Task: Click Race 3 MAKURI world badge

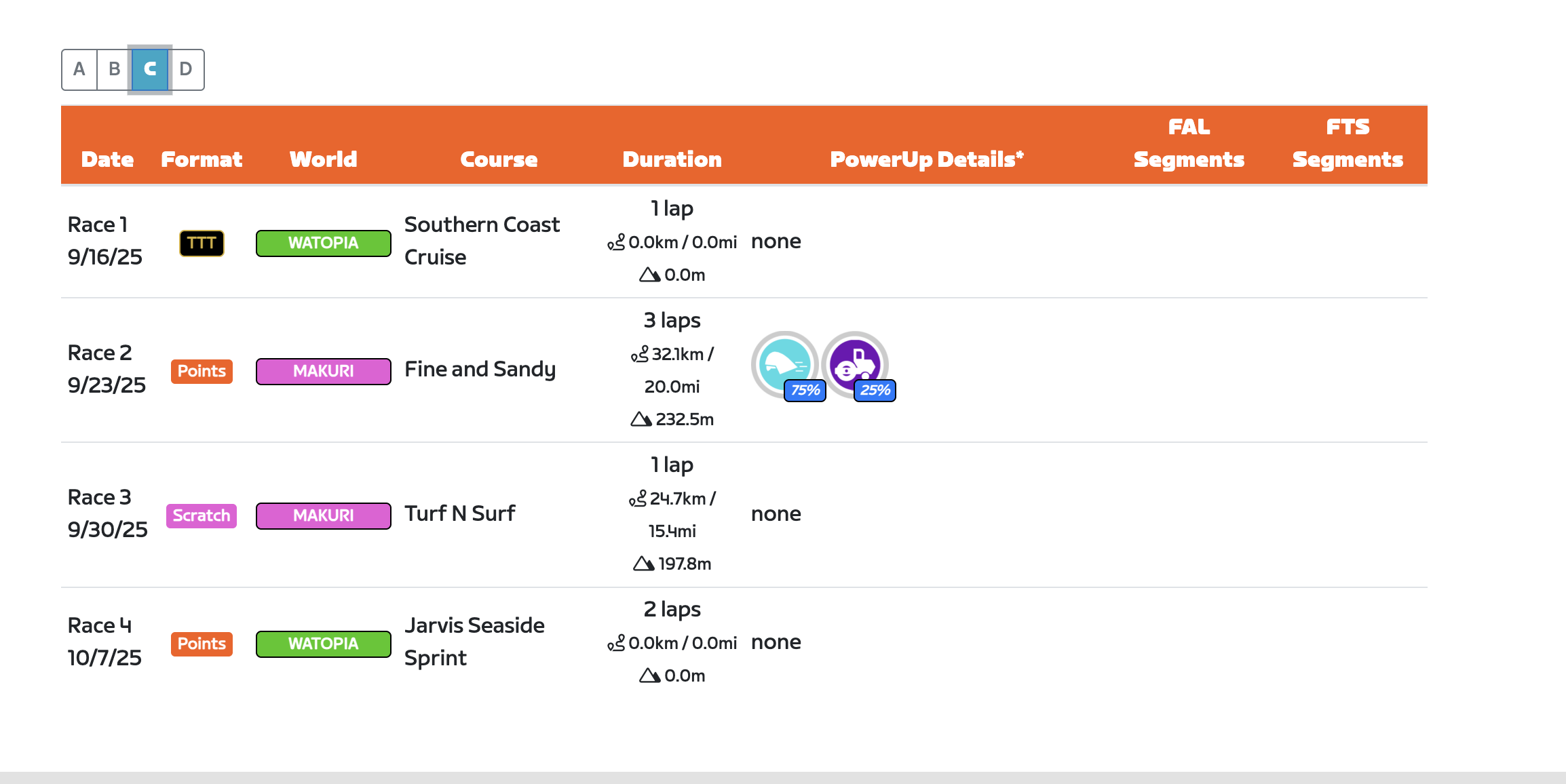Action: click(323, 515)
